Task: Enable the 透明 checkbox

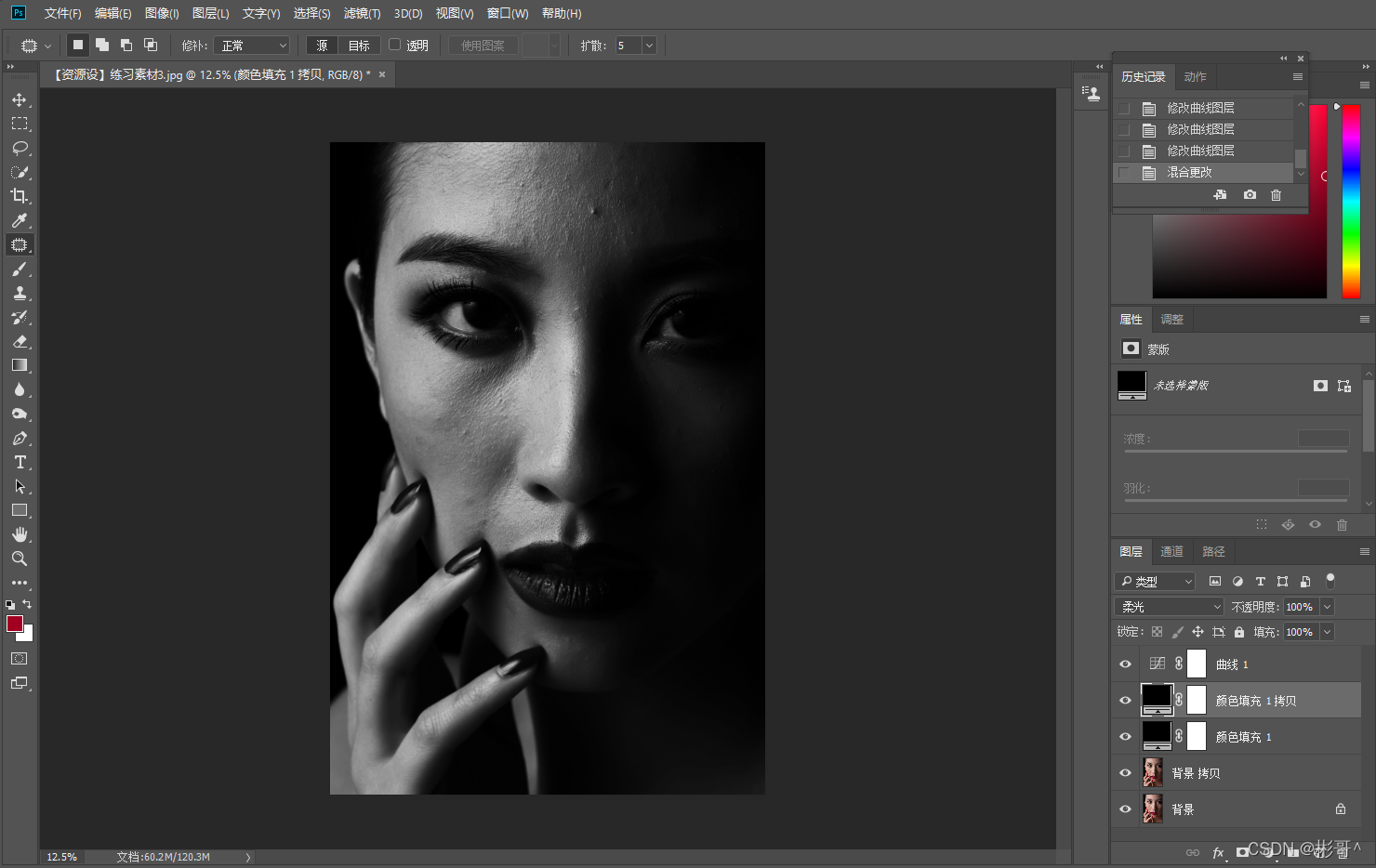Action: click(x=395, y=45)
